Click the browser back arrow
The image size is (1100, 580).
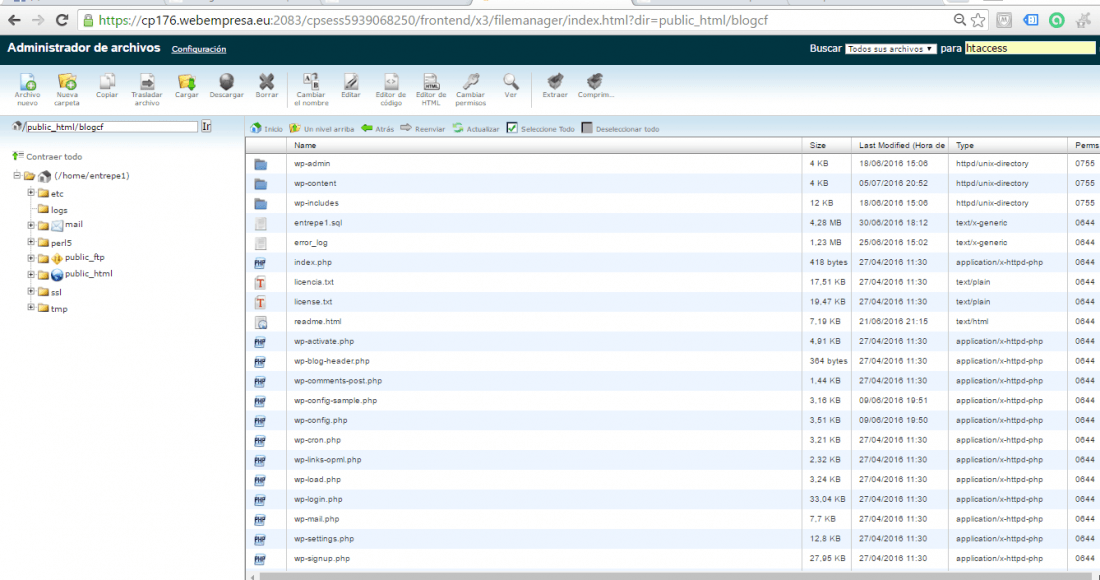click(14, 20)
